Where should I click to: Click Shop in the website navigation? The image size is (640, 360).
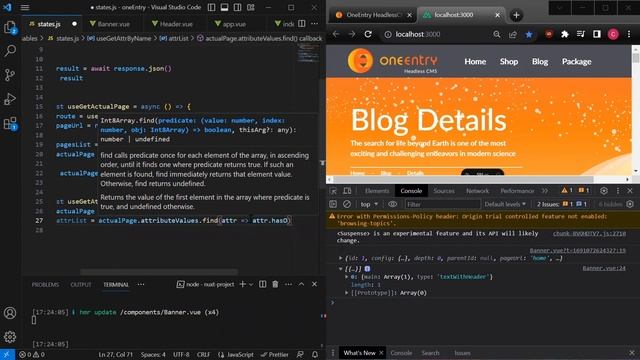pos(509,62)
